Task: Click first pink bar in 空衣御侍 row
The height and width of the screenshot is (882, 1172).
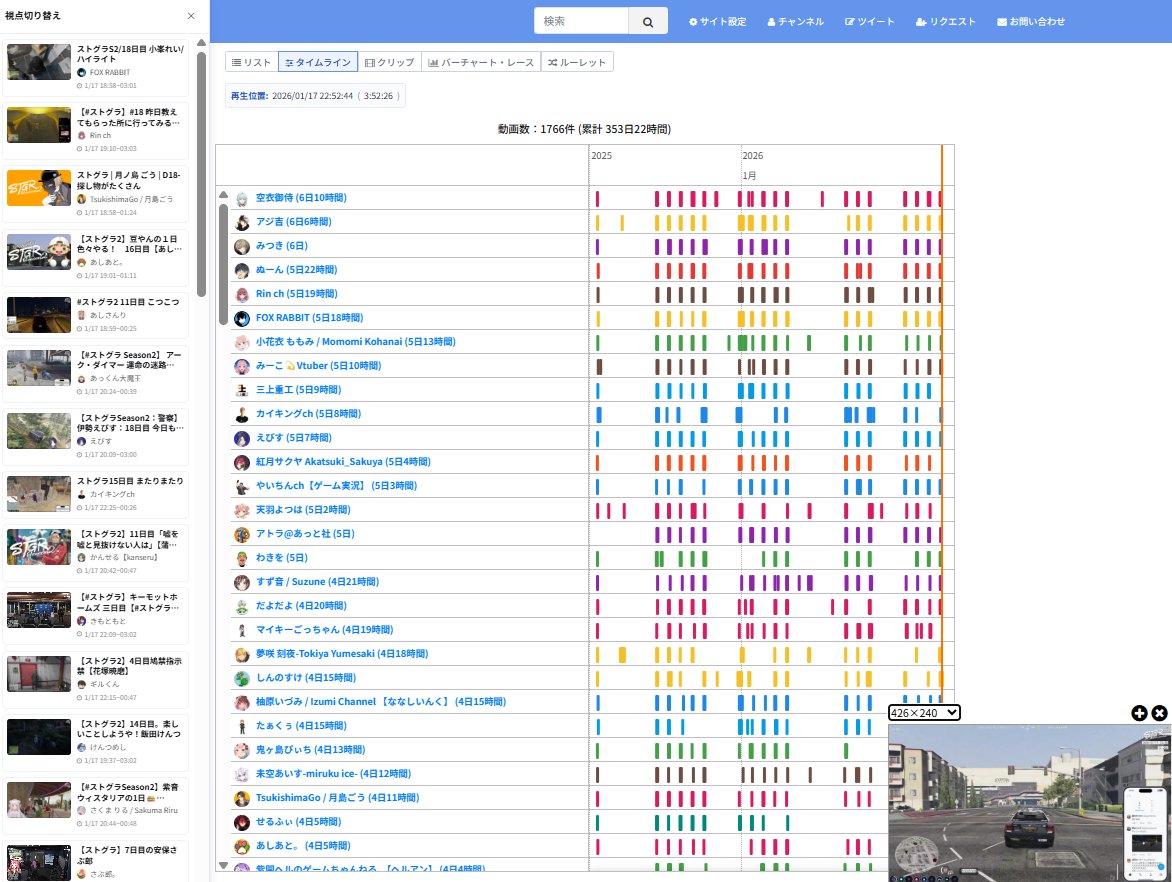Action: (x=597, y=199)
